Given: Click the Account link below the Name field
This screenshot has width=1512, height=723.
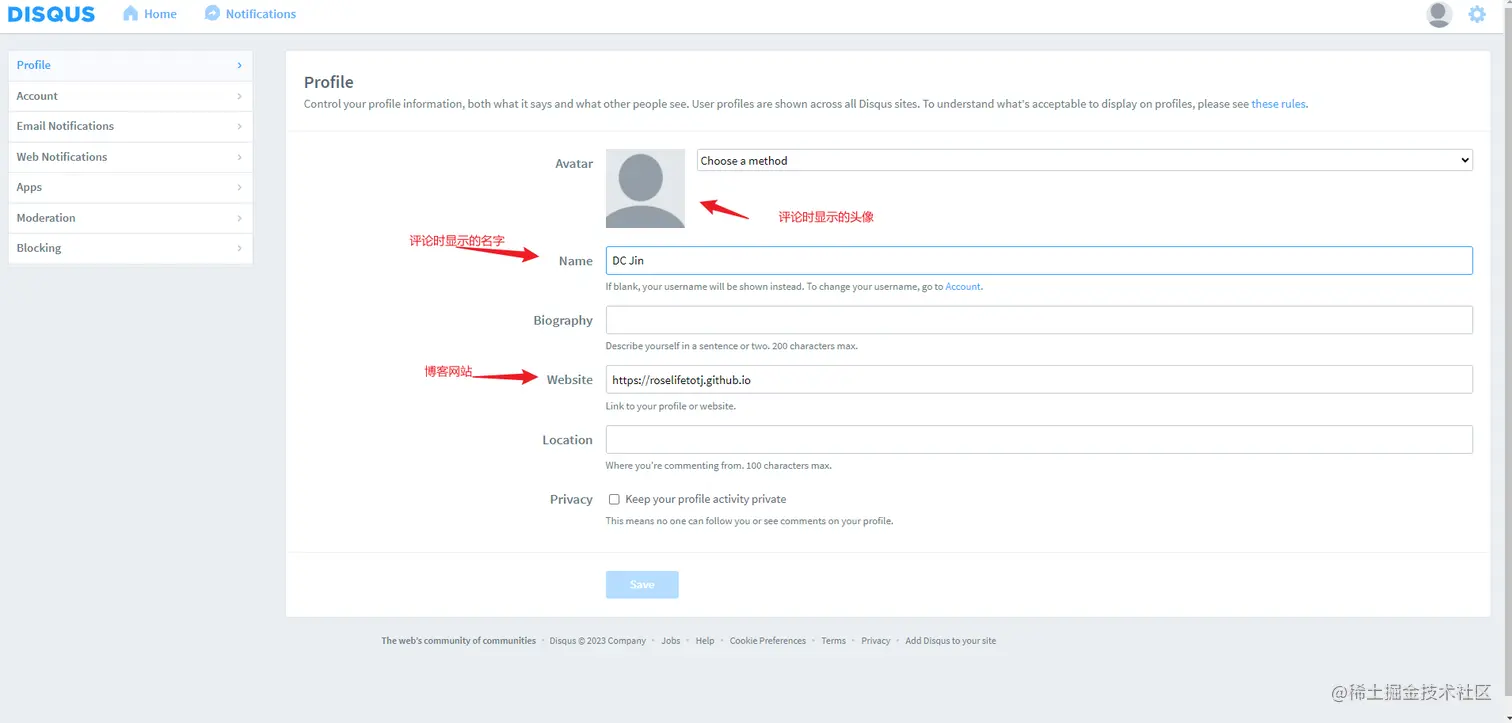Looking at the screenshot, I should (962, 286).
